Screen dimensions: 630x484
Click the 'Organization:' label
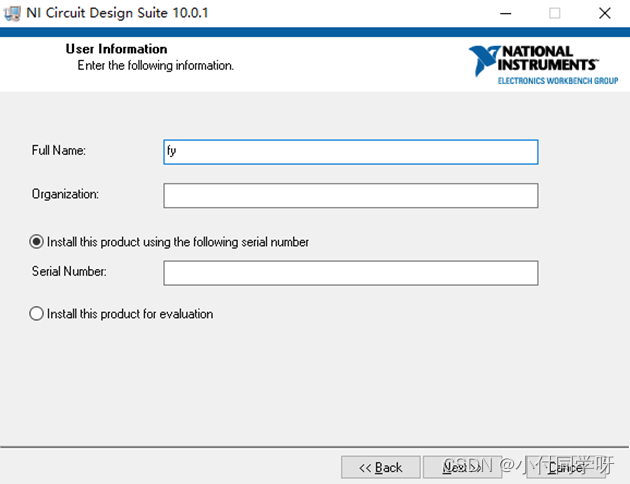click(x=65, y=194)
